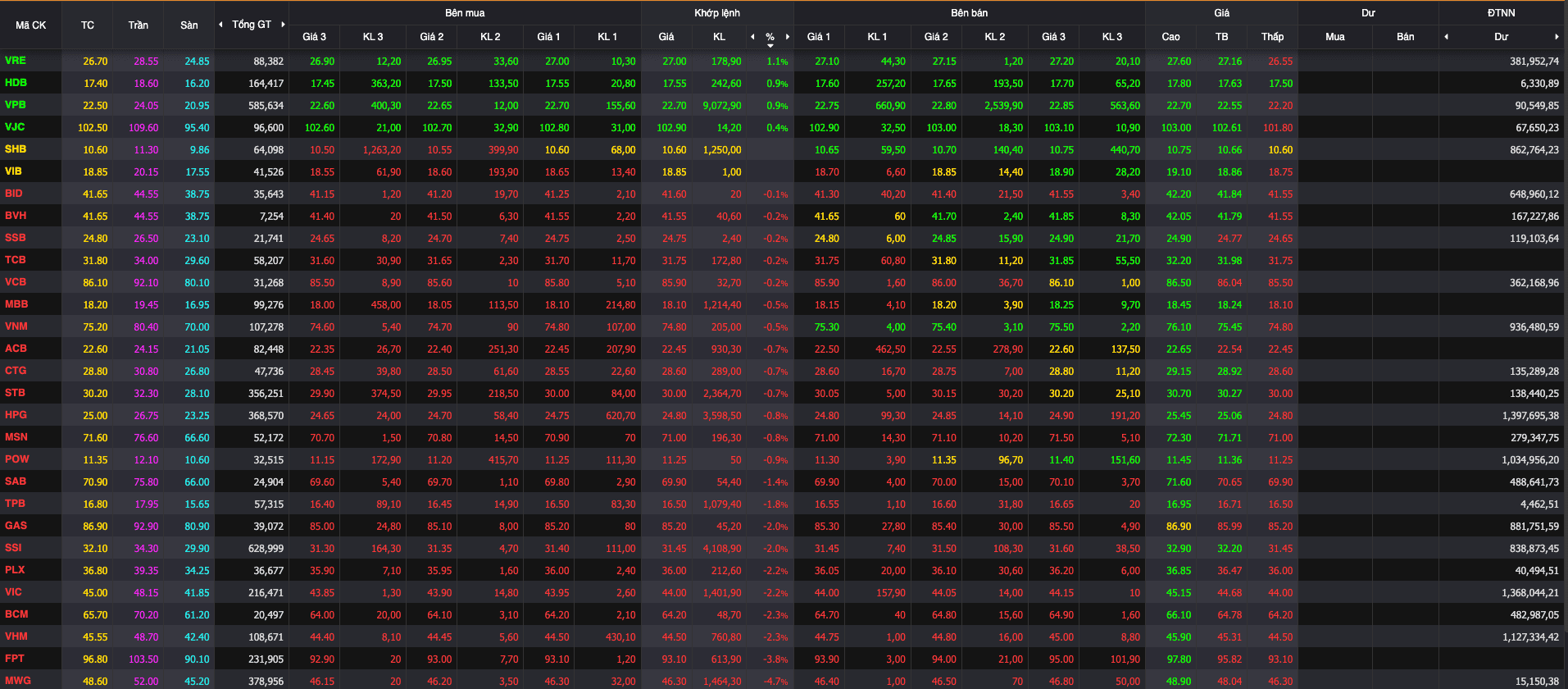Open the GAS stock symbol

[16, 526]
